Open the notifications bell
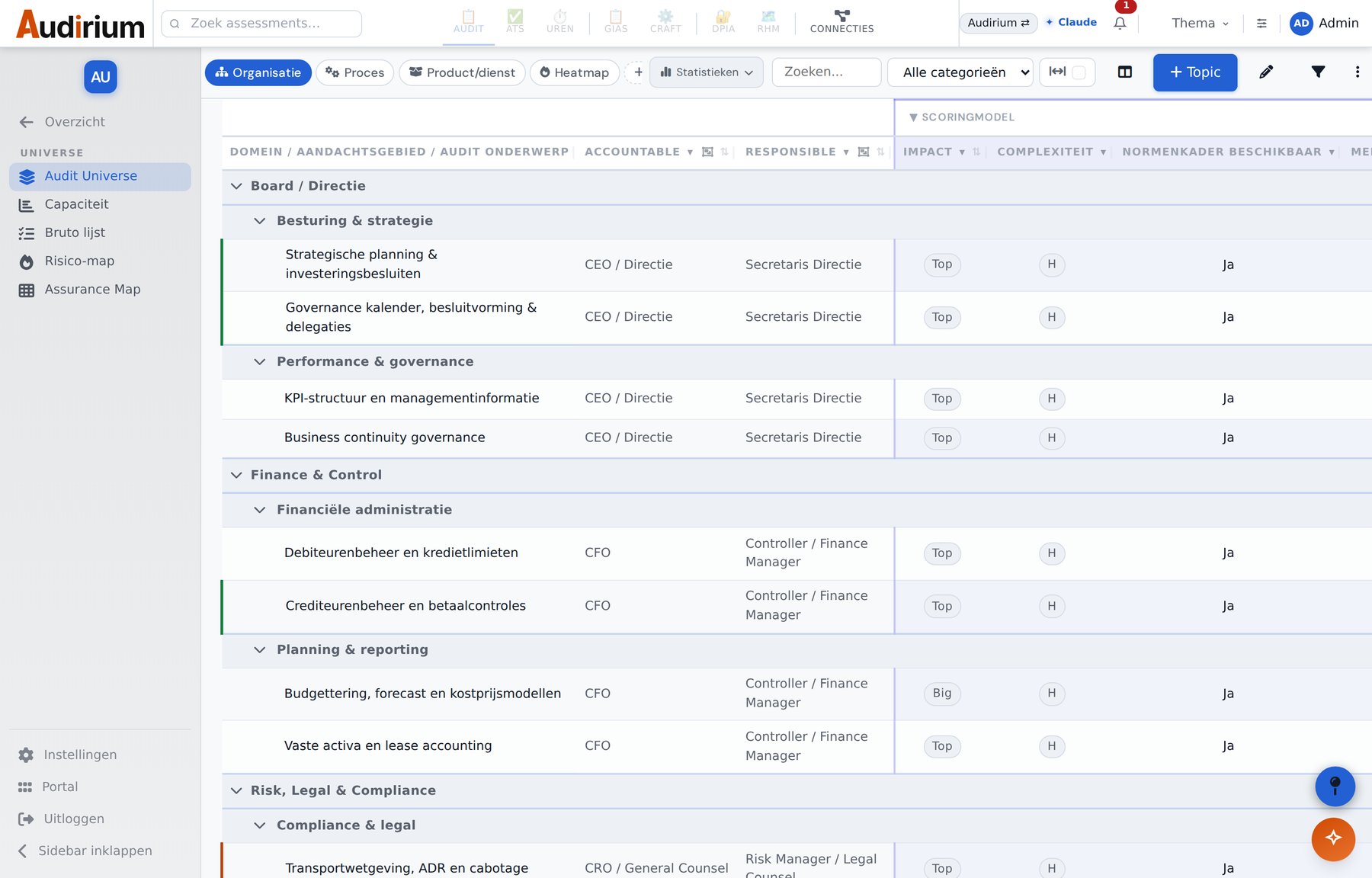Viewport: 1372px width, 878px height. pos(1120,23)
